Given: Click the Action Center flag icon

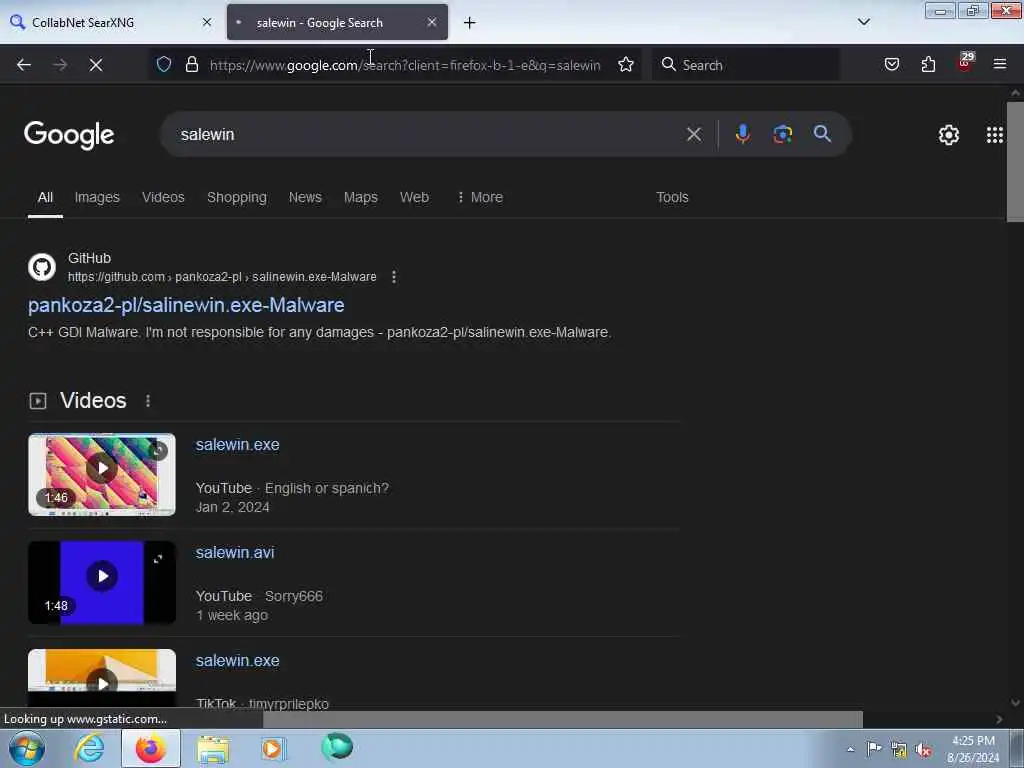Looking at the screenshot, I should click(874, 748).
